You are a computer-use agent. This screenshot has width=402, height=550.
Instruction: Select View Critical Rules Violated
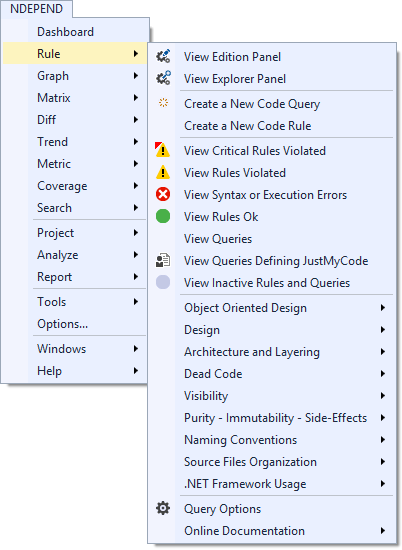(255, 151)
